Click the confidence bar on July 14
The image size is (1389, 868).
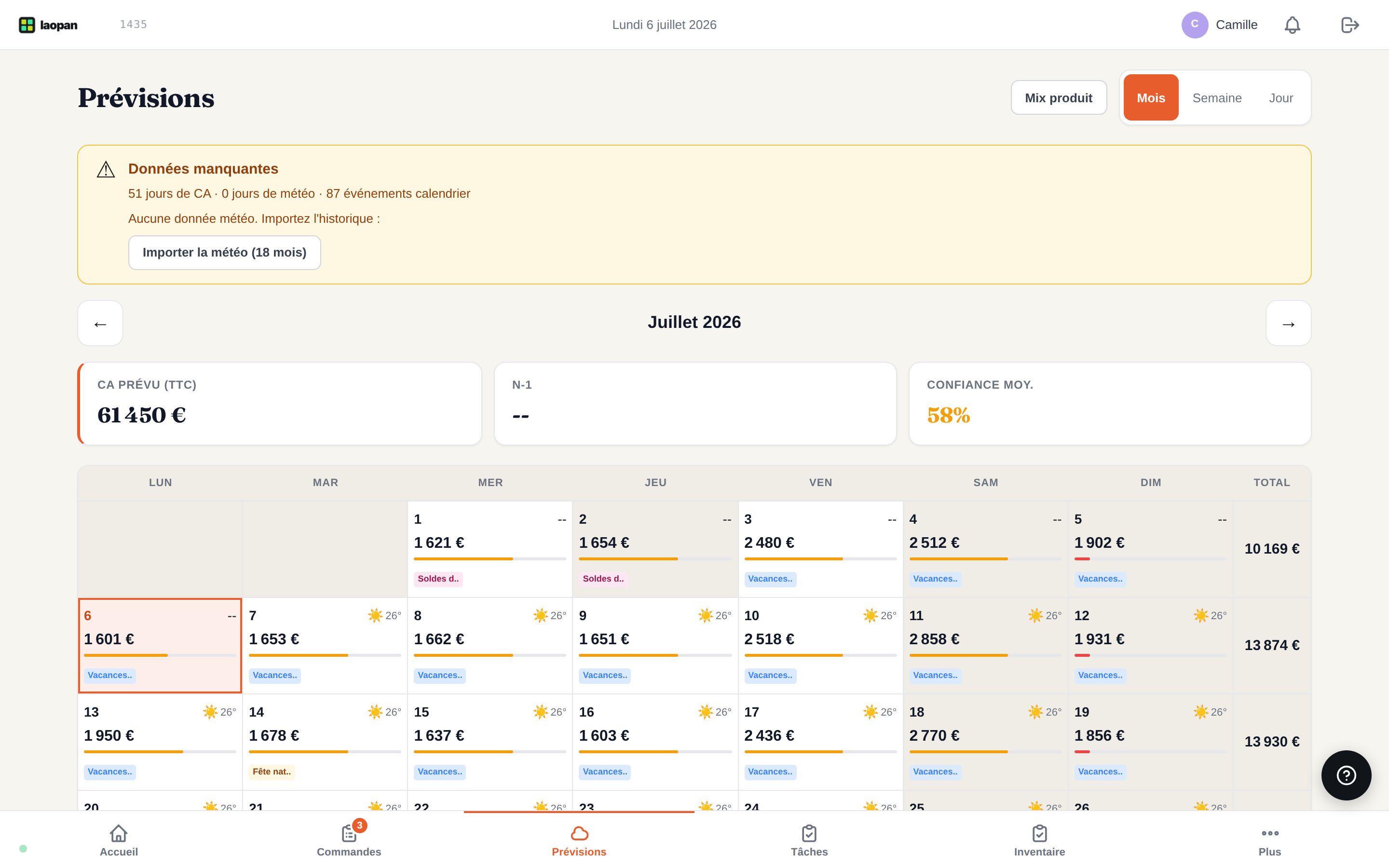(325, 751)
